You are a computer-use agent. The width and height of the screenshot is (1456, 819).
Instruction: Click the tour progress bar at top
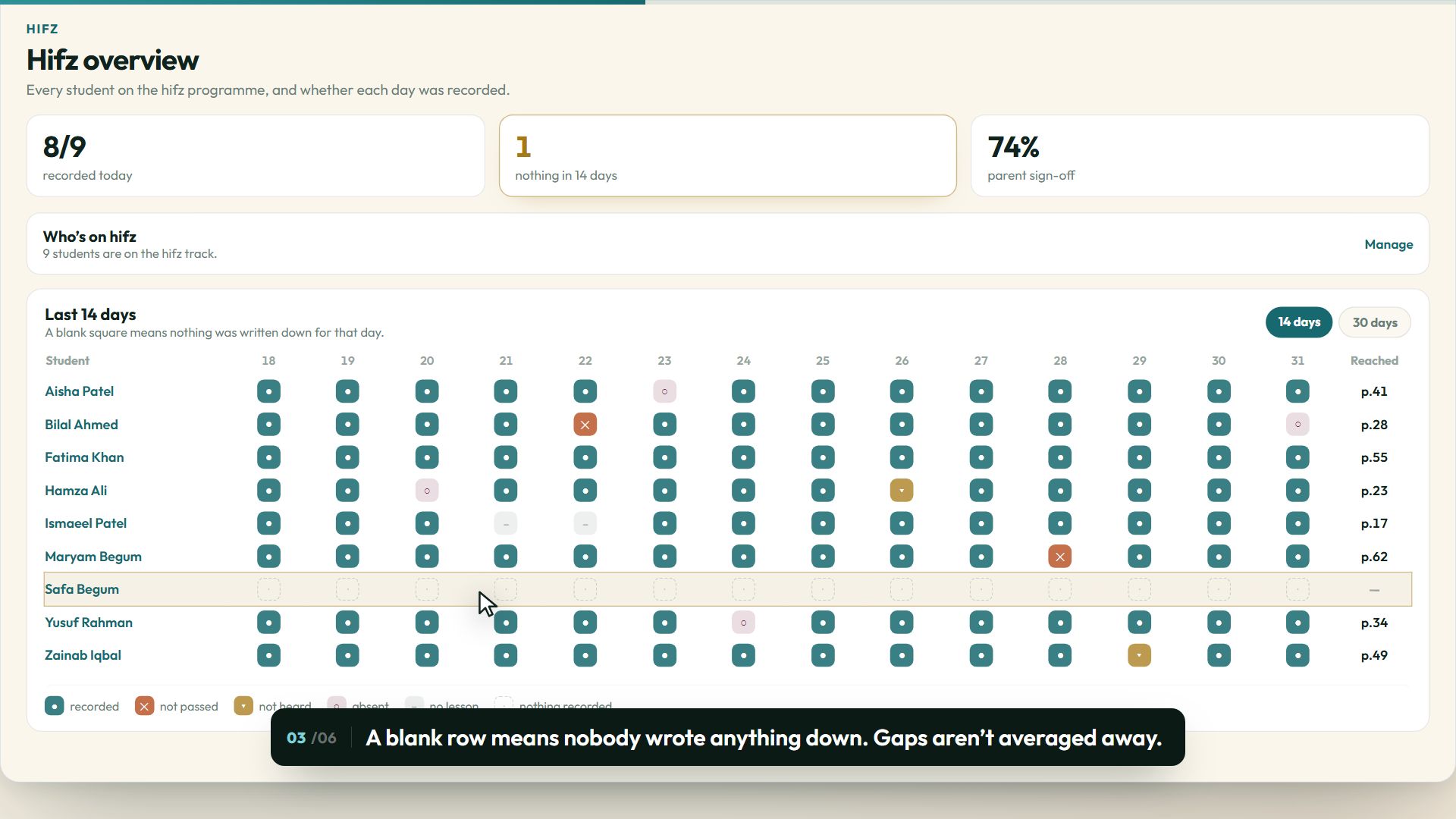(x=728, y=2)
